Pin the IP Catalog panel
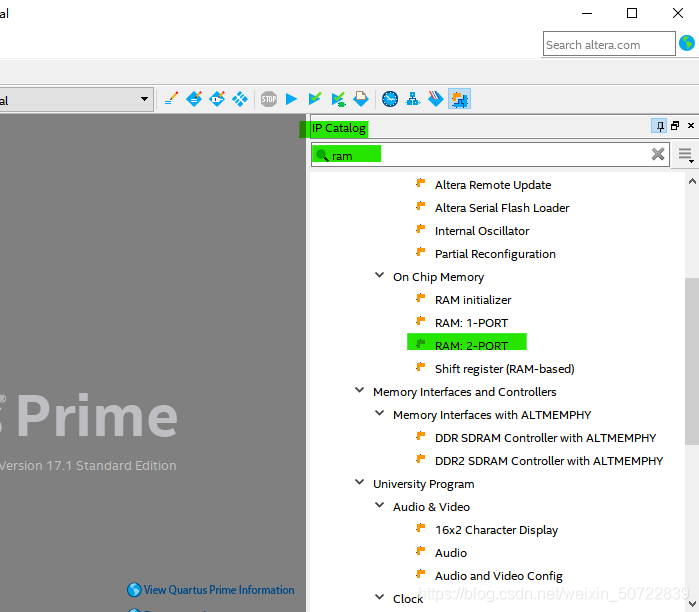This screenshot has height=612, width=699. [x=659, y=126]
